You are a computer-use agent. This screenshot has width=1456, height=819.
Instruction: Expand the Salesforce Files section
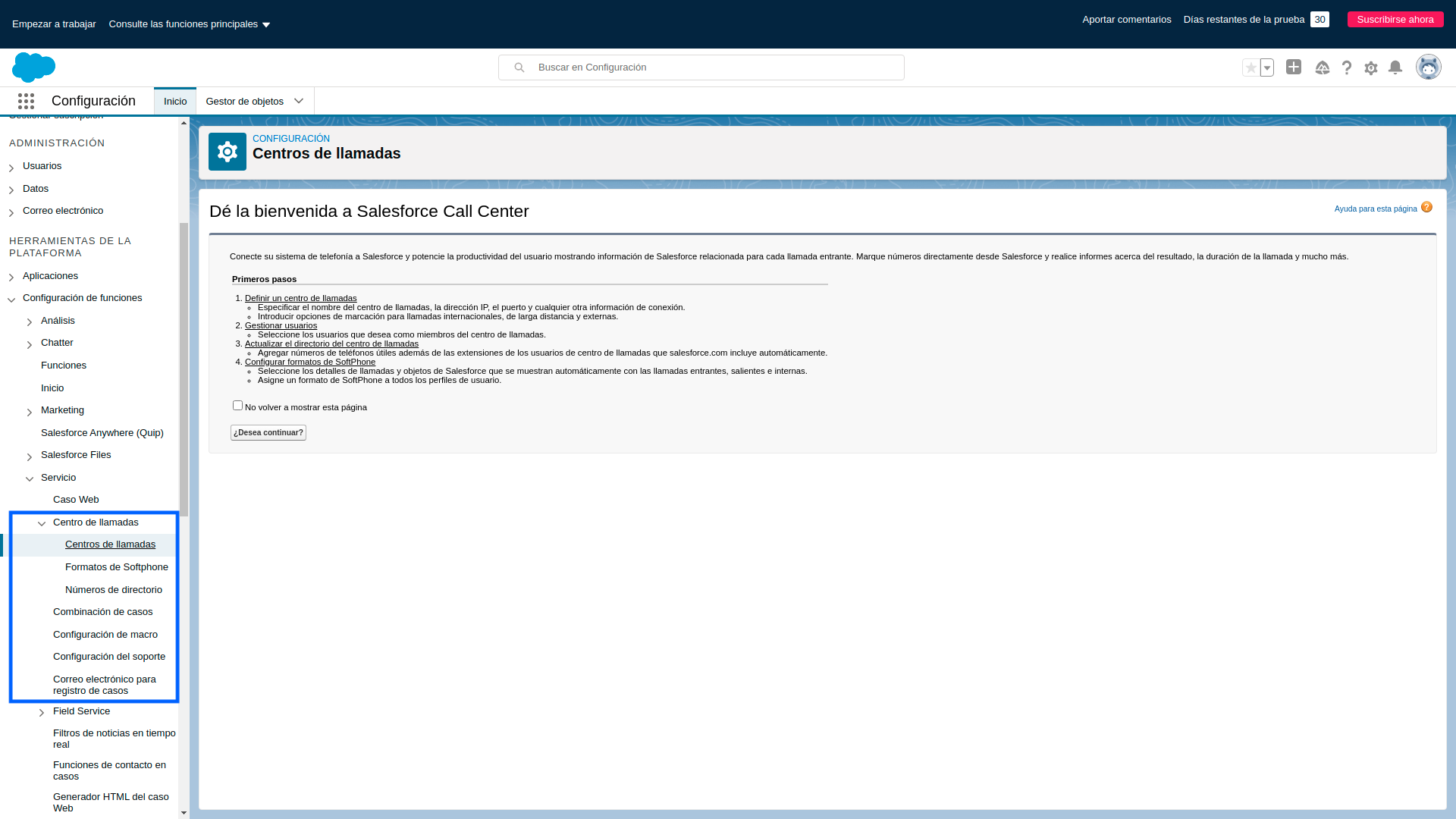(x=29, y=455)
